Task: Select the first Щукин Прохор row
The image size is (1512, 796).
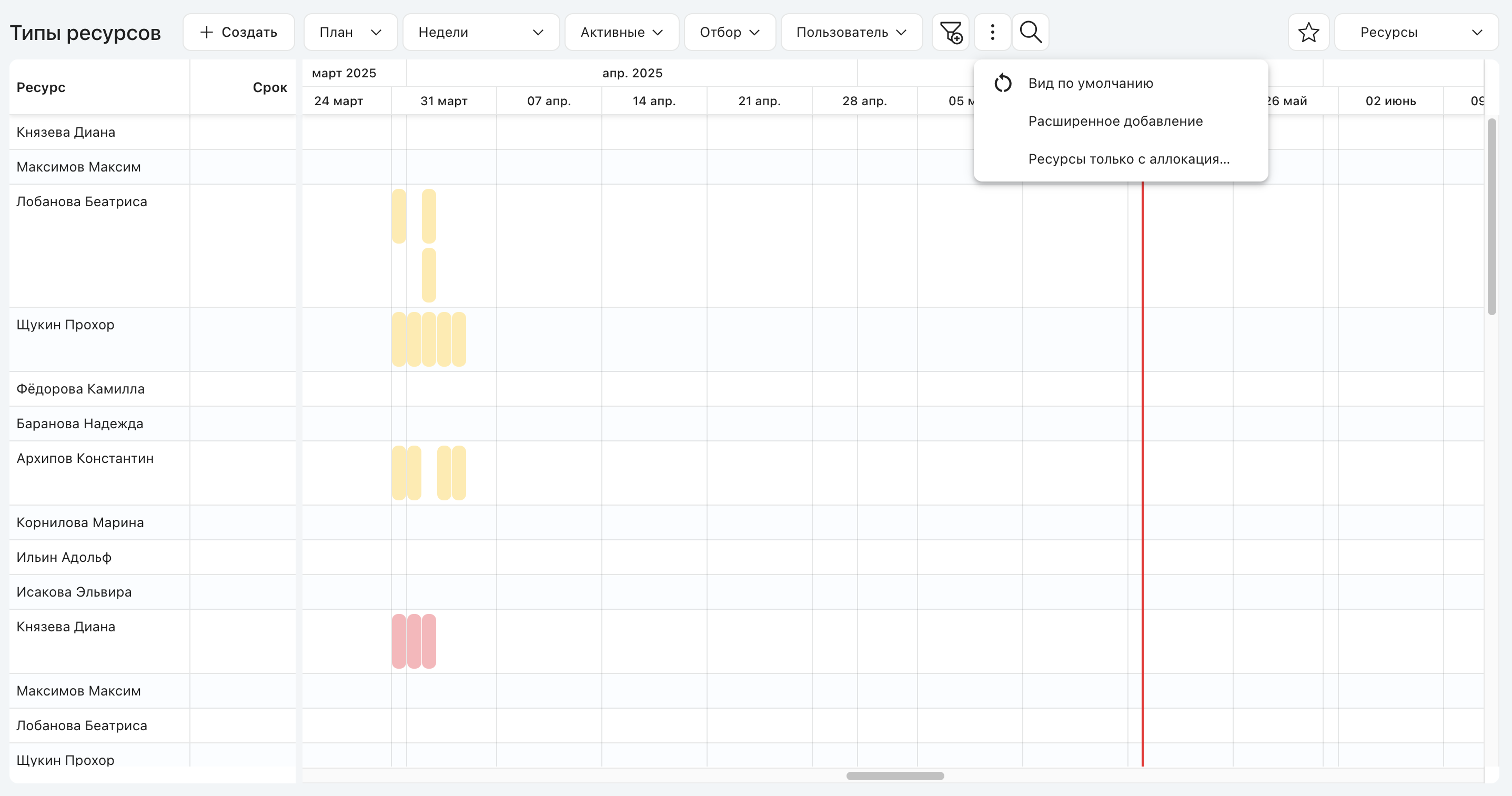Action: point(153,339)
